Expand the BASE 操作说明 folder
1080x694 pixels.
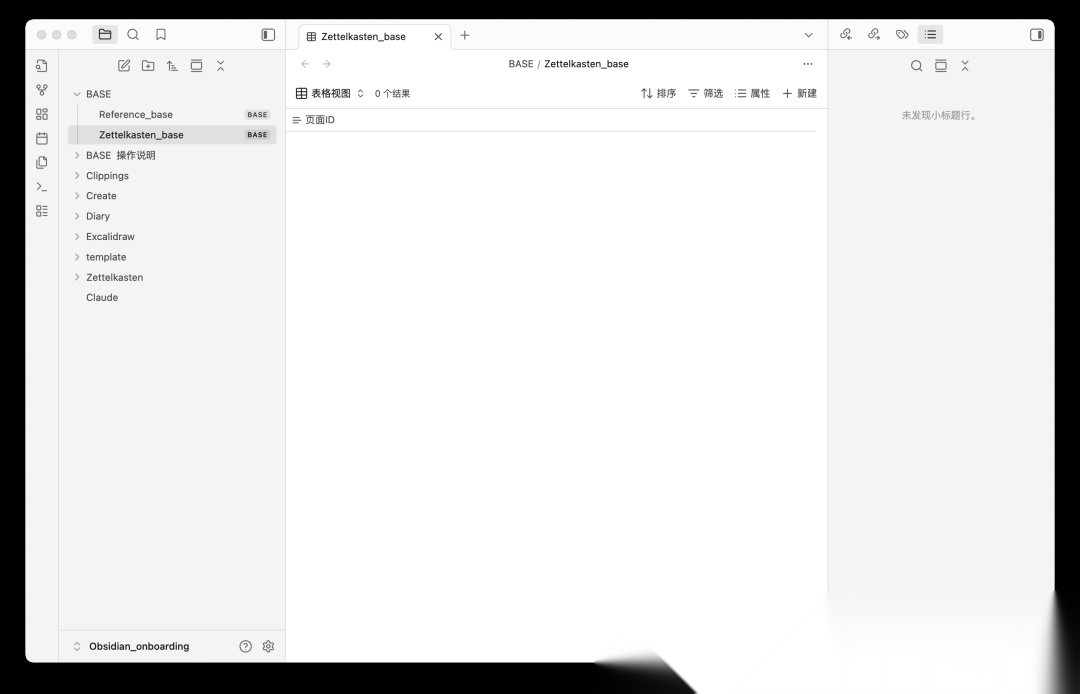click(x=172, y=155)
